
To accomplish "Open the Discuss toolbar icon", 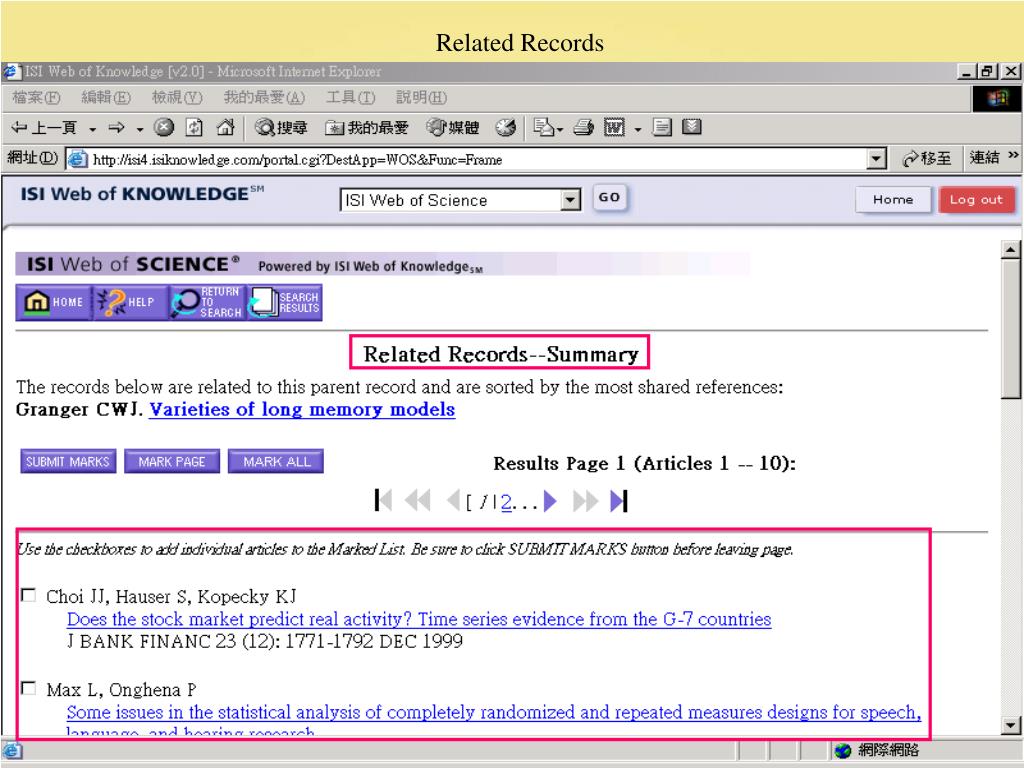I will point(662,127).
